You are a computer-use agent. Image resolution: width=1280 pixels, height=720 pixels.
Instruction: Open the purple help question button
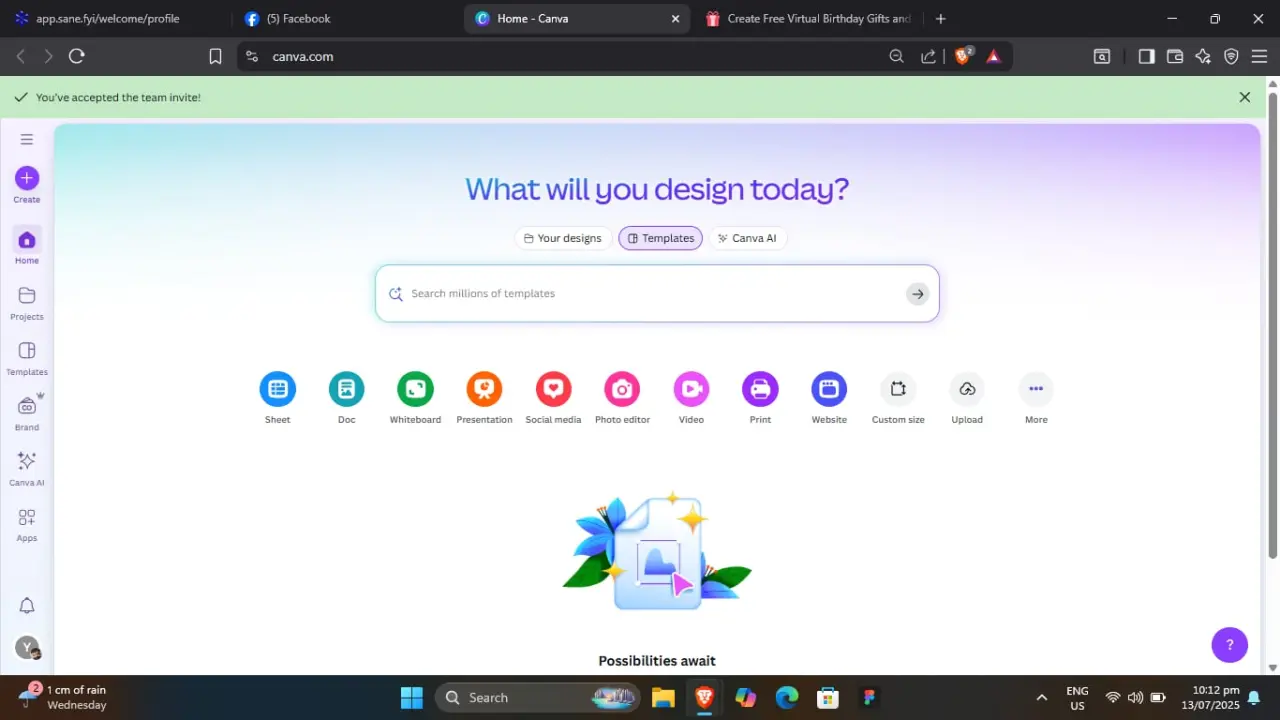click(1230, 645)
